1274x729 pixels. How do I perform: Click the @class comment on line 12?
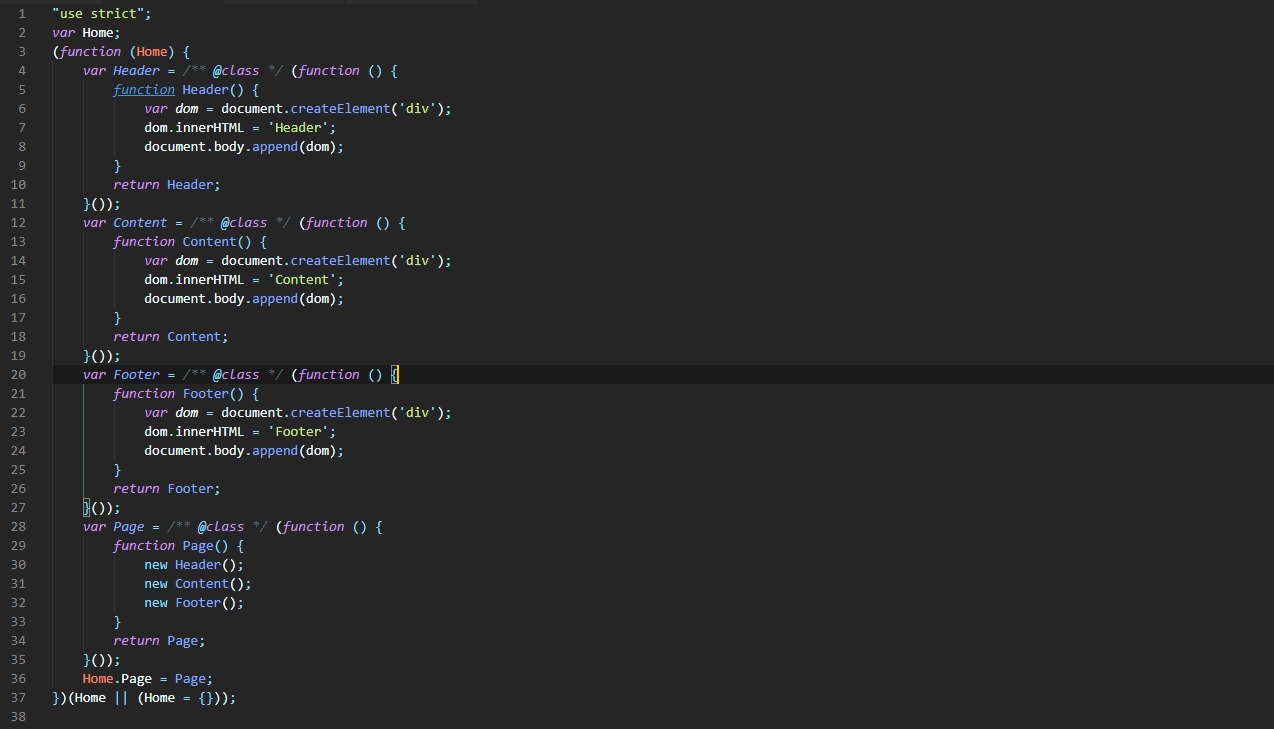[243, 222]
